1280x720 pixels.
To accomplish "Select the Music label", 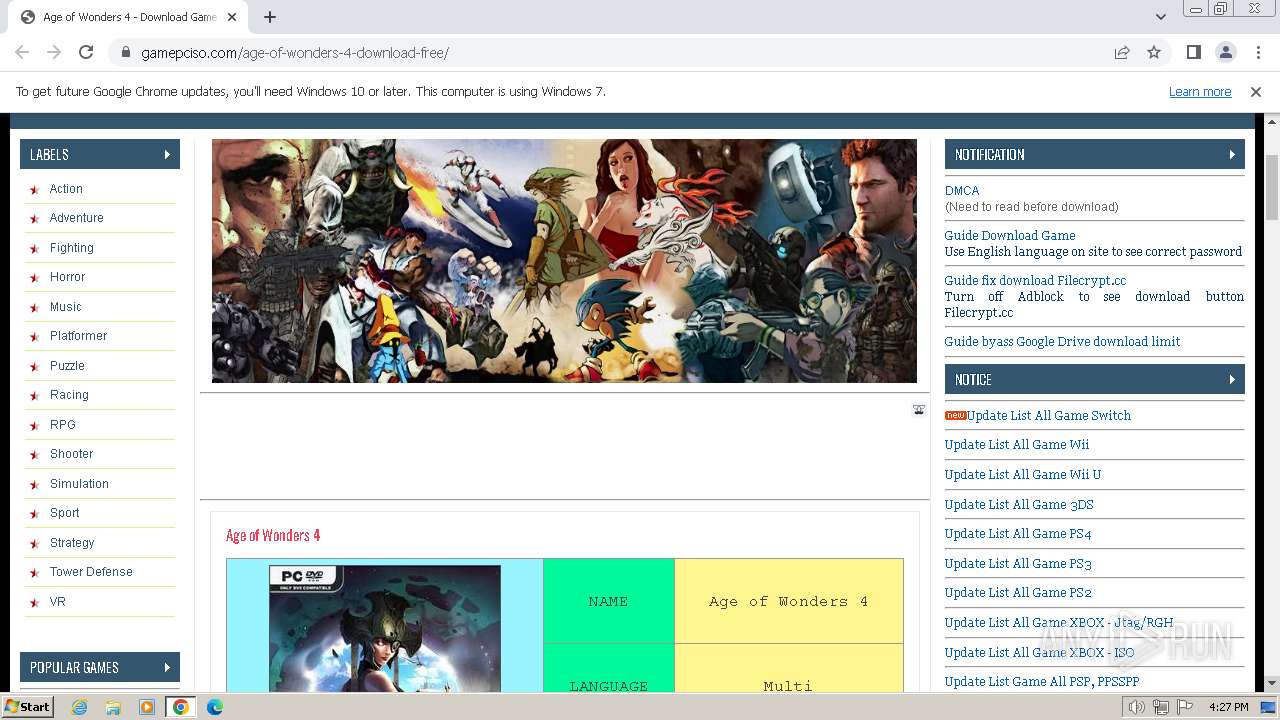I will (x=66, y=307).
